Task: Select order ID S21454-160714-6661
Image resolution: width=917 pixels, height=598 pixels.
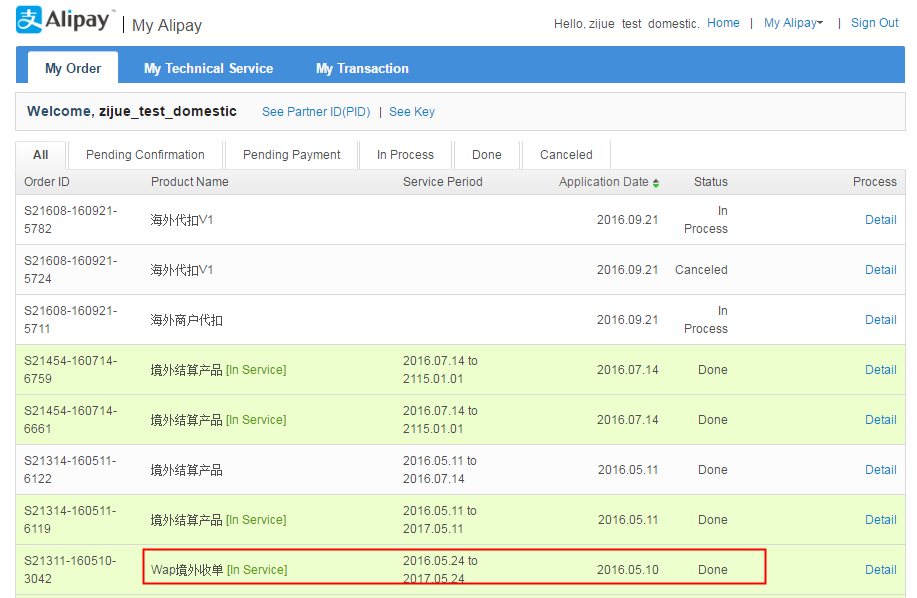Action: click(71, 420)
